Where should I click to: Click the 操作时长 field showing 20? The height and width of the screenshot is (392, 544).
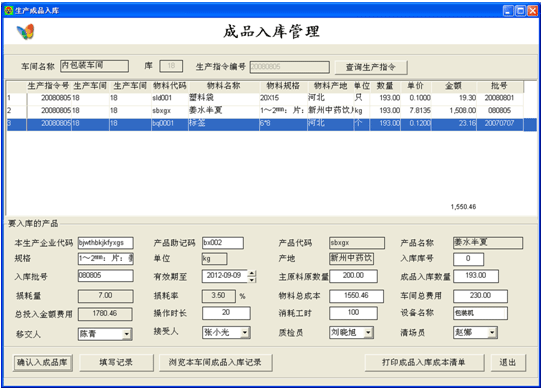point(226,313)
